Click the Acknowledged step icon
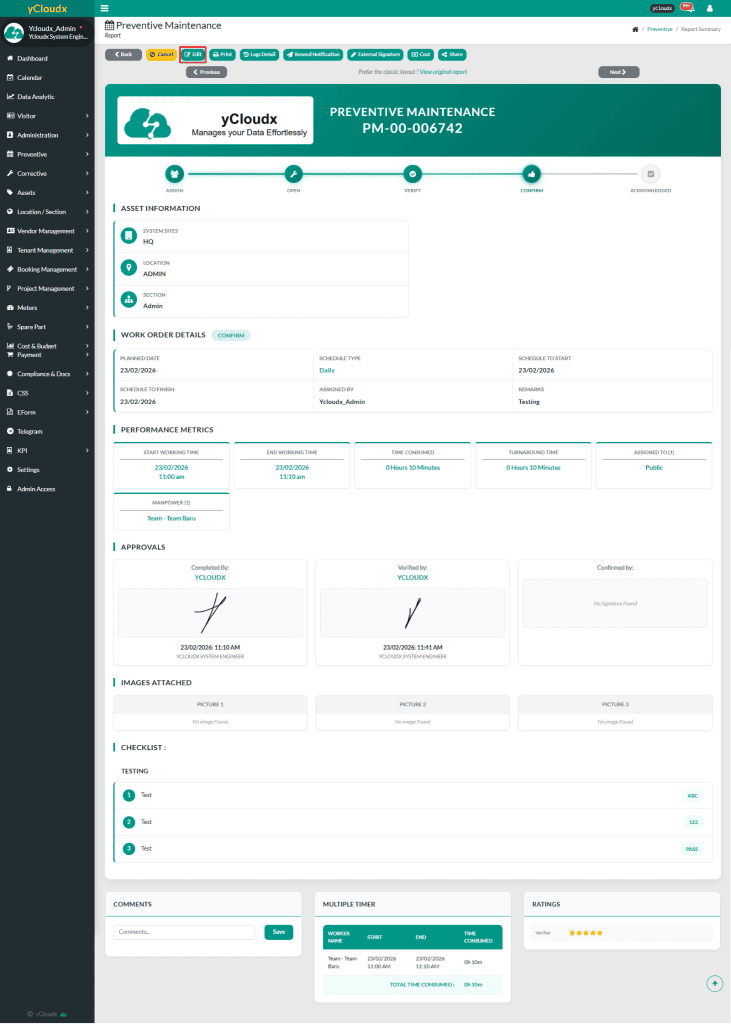 coord(651,173)
